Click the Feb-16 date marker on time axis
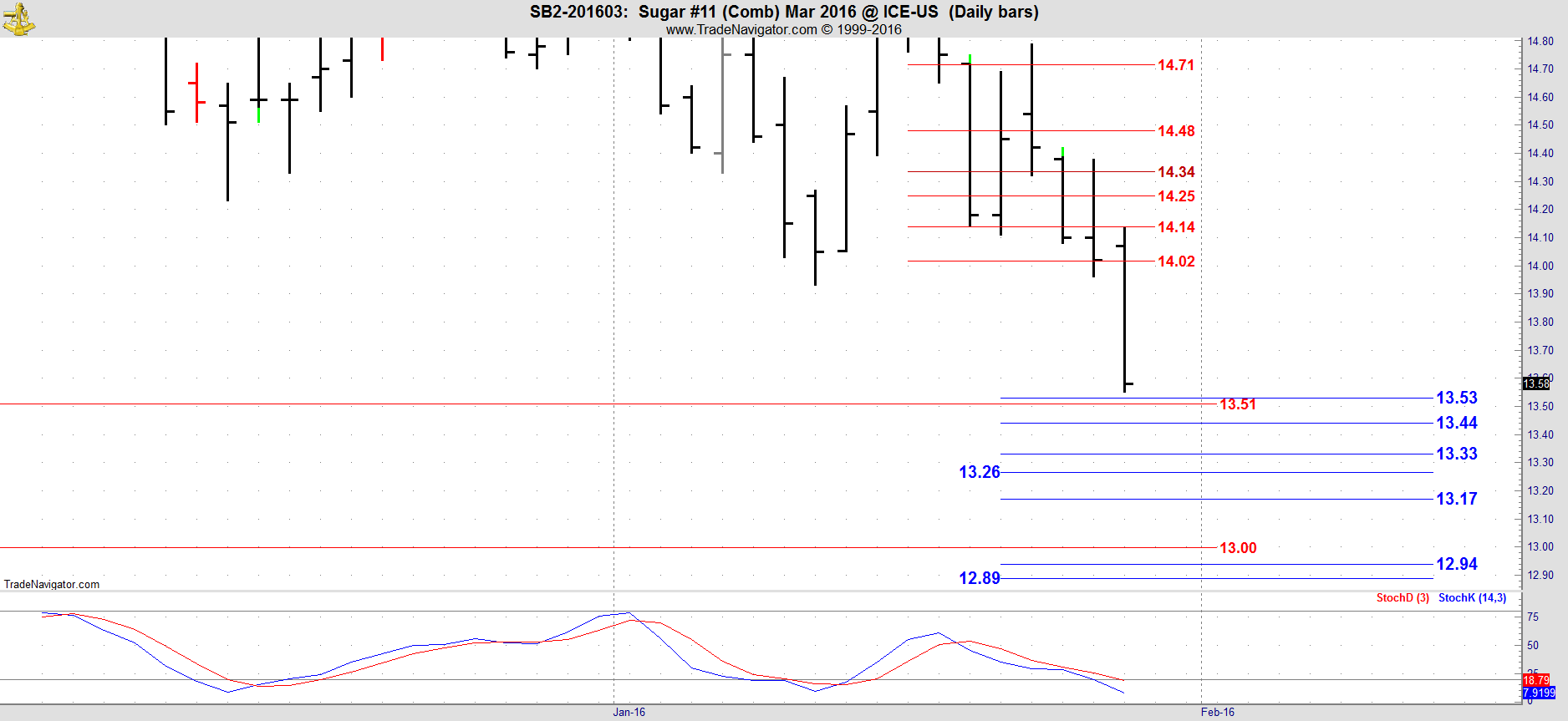 [x=1217, y=712]
